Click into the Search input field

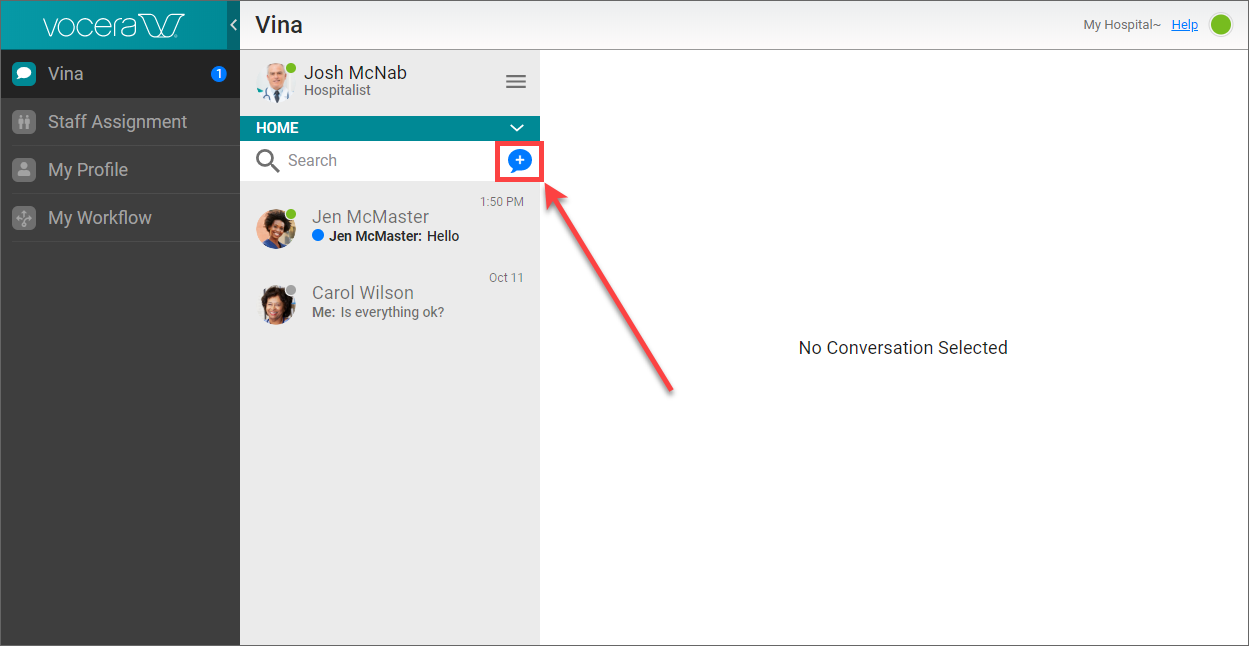pyautogui.click(x=385, y=161)
